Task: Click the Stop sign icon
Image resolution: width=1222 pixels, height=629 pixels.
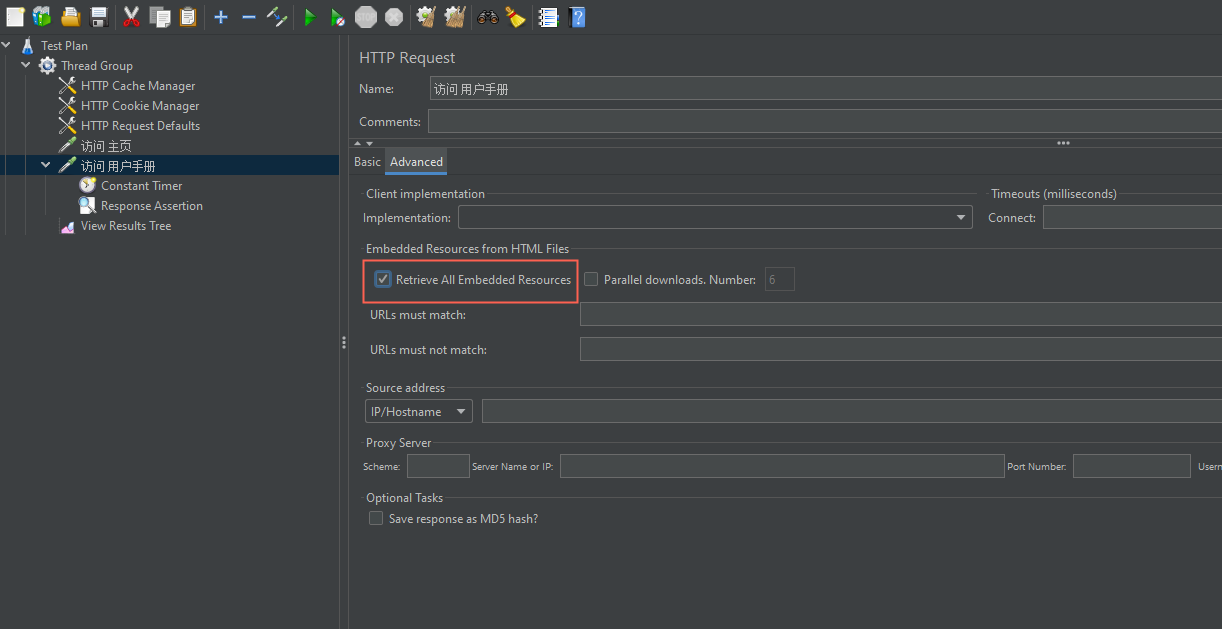Action: point(366,16)
